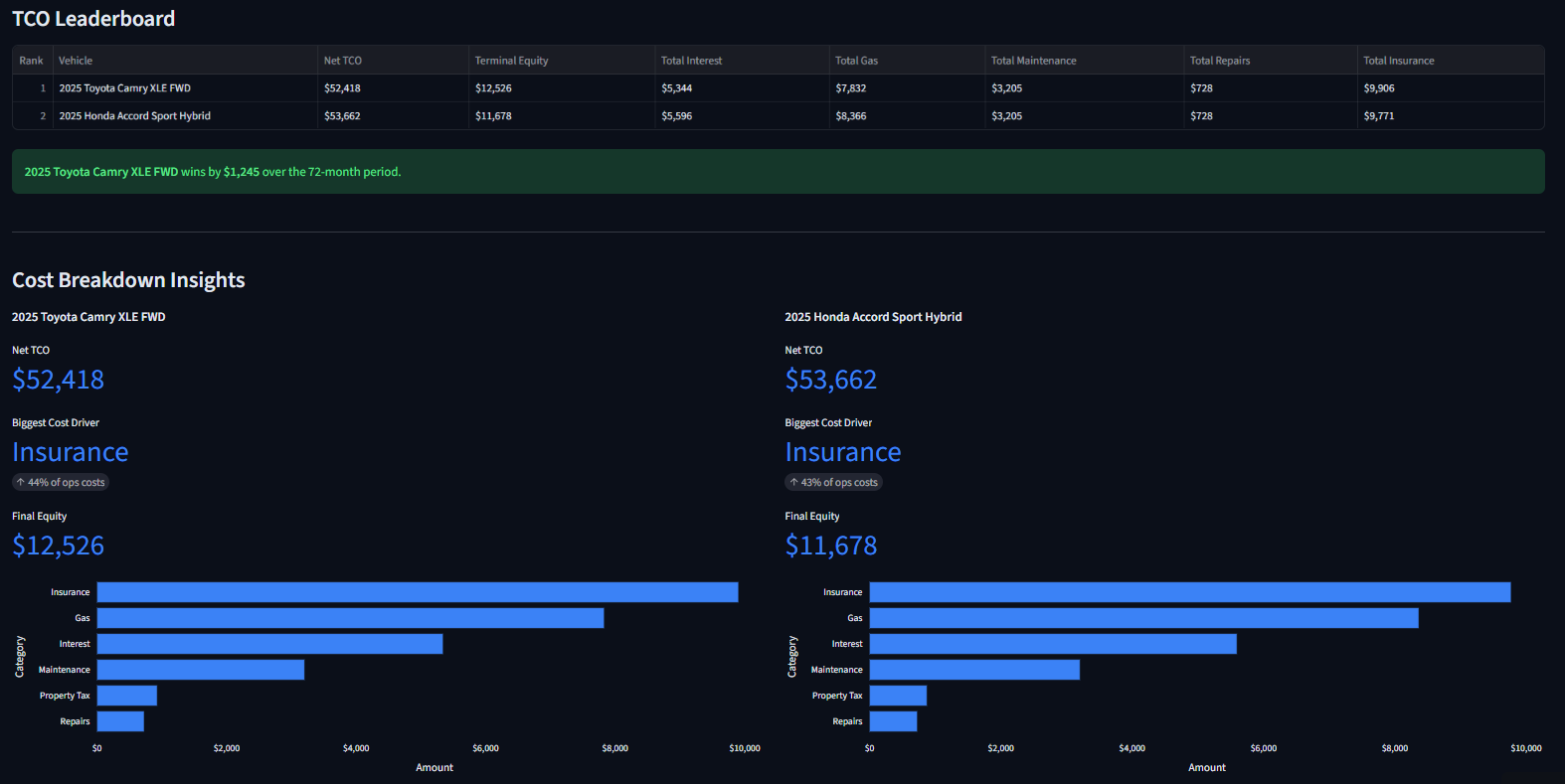Click the Rank column header
The height and width of the screenshot is (784, 1565).
(33, 61)
